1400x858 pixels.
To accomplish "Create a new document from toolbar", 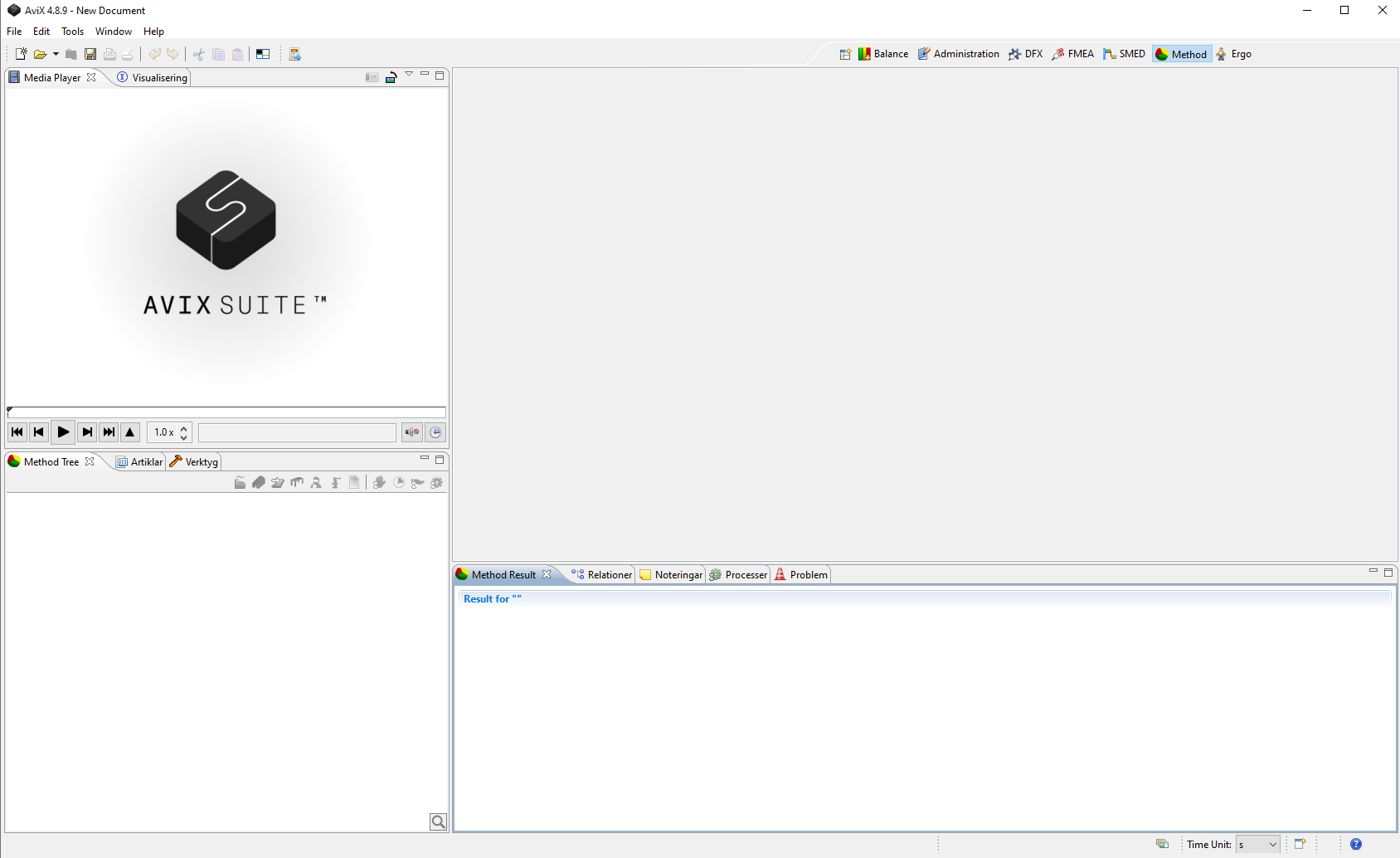I will pyautogui.click(x=21, y=54).
